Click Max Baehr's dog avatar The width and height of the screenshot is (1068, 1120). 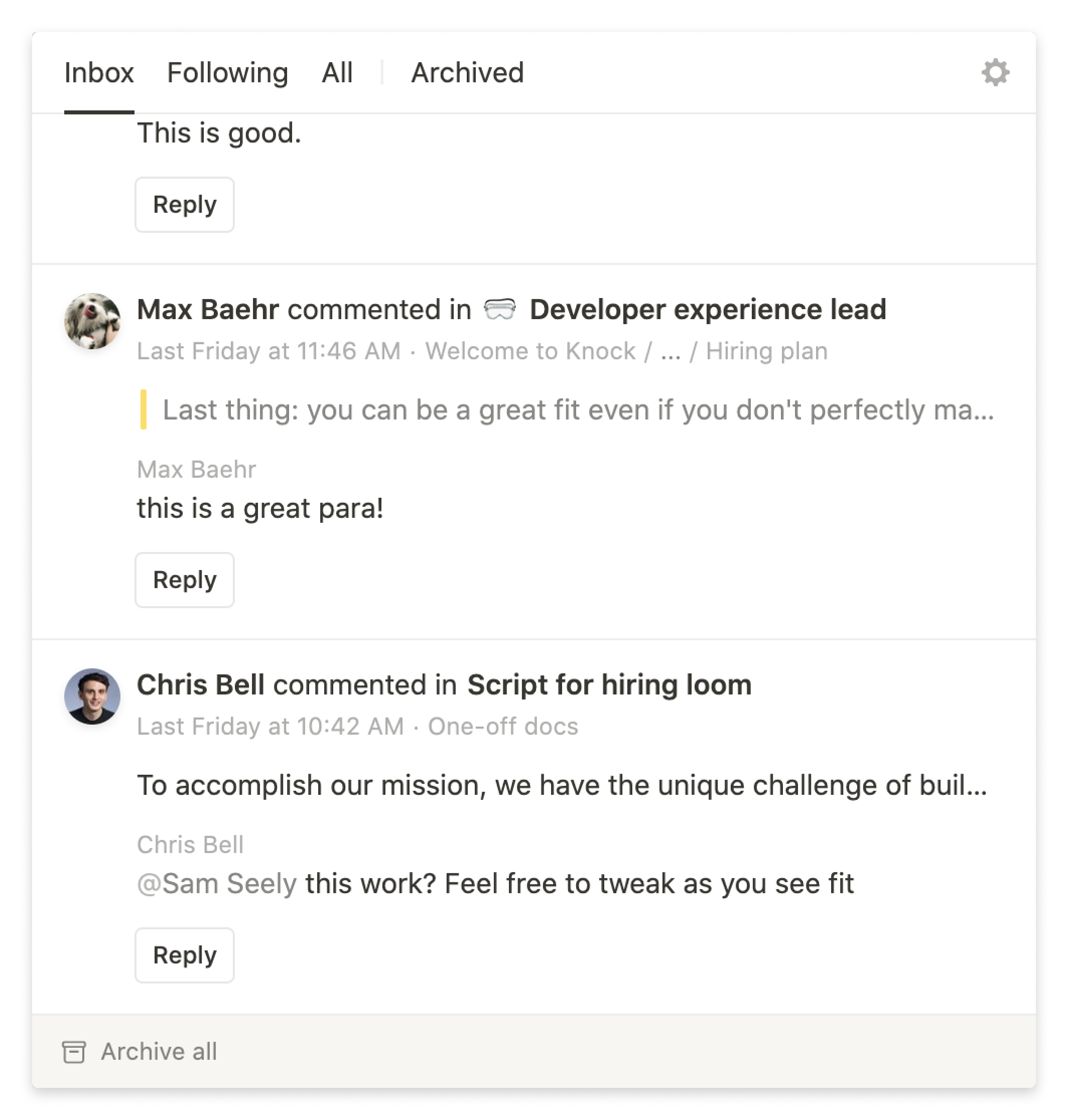[x=92, y=322]
